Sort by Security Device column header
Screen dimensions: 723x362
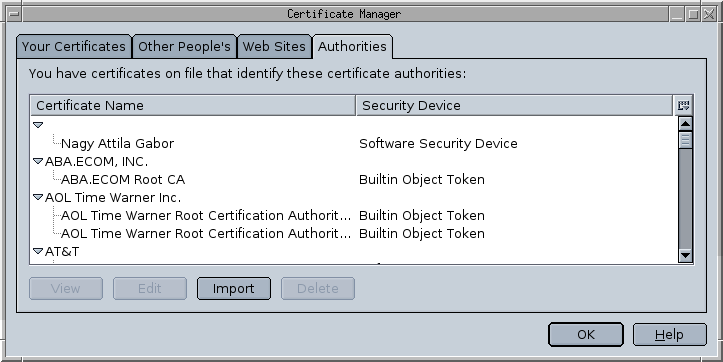(x=515, y=106)
